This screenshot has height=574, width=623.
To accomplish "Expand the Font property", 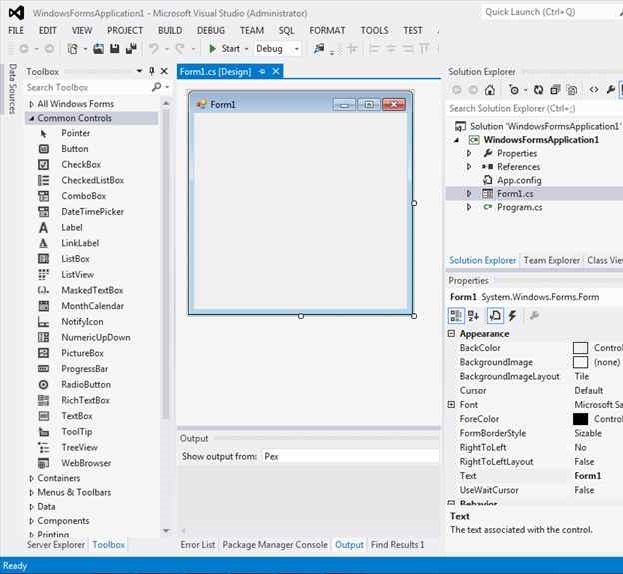I will pos(451,404).
